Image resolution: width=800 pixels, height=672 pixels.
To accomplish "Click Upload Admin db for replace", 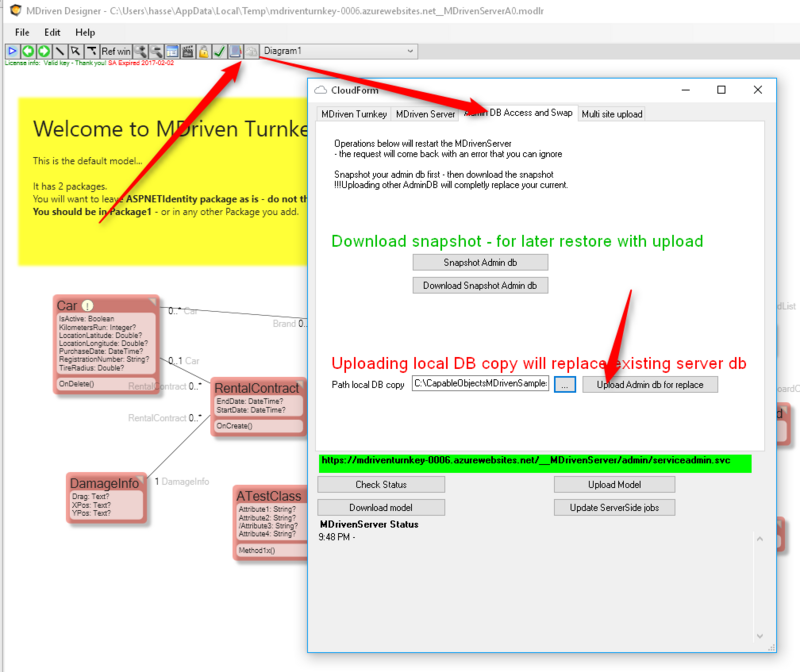I will 650,384.
